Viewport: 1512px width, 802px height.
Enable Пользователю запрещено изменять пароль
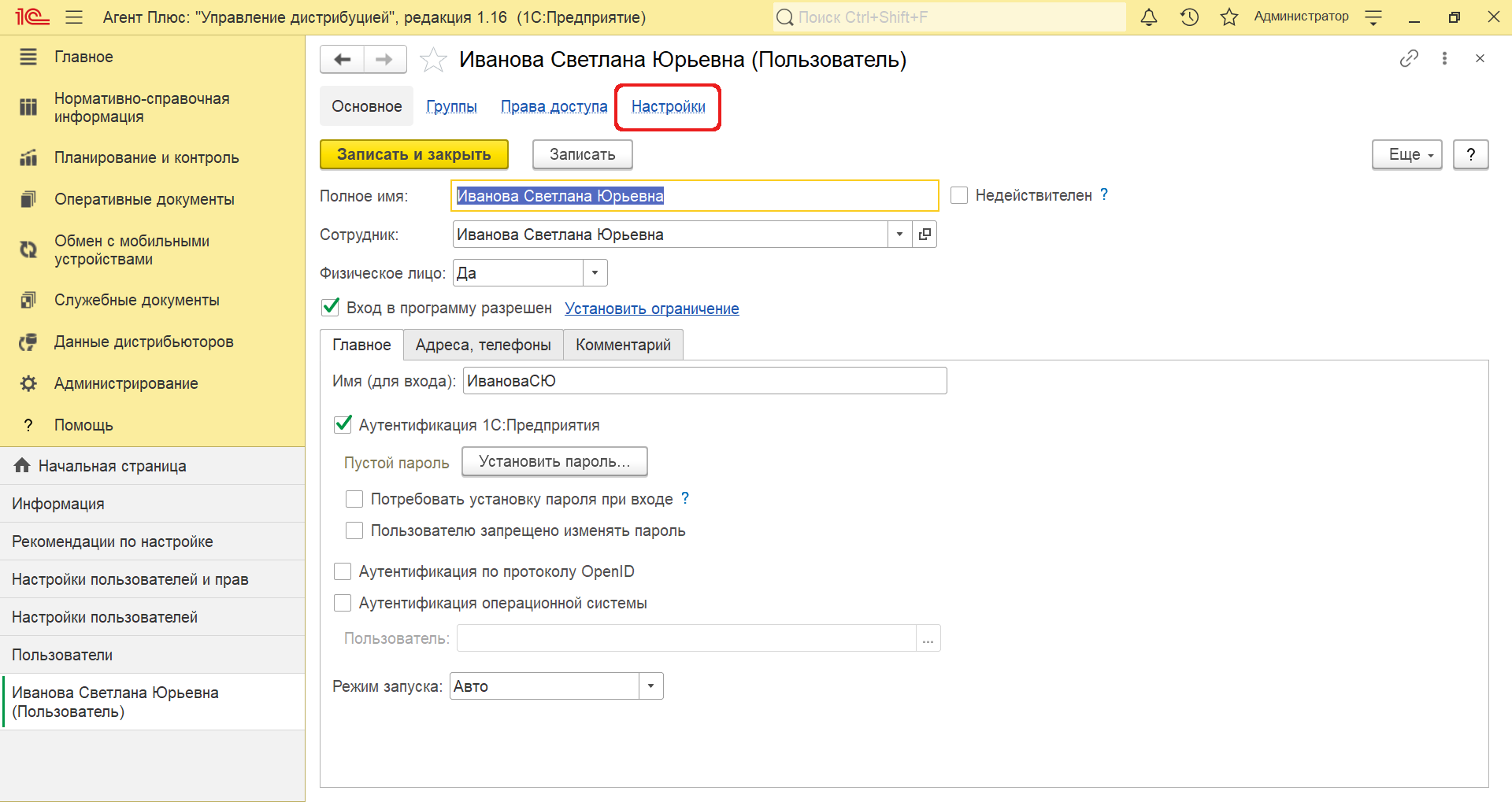point(354,530)
